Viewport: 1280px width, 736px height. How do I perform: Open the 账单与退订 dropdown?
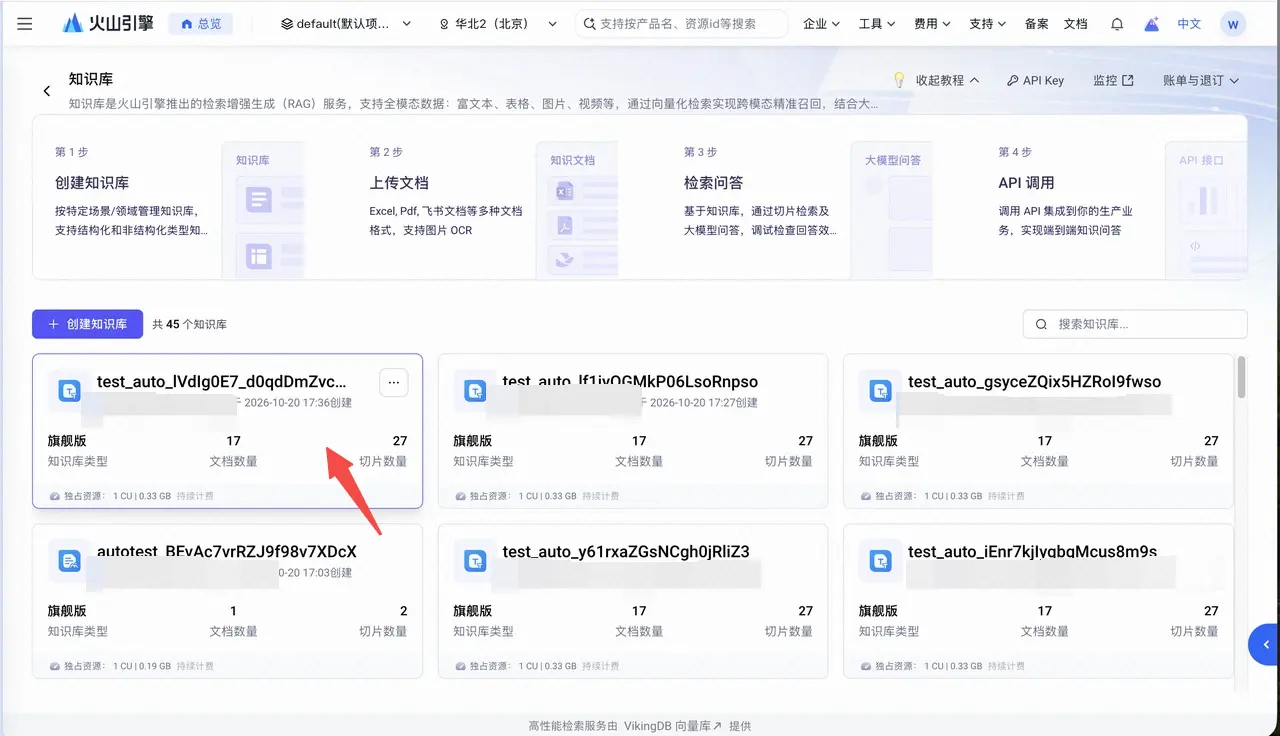coord(1201,80)
